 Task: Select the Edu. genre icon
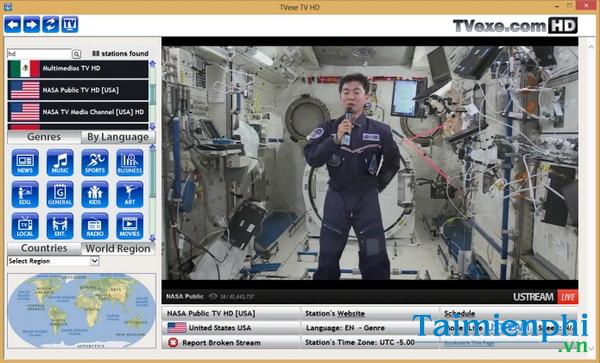click(25, 194)
